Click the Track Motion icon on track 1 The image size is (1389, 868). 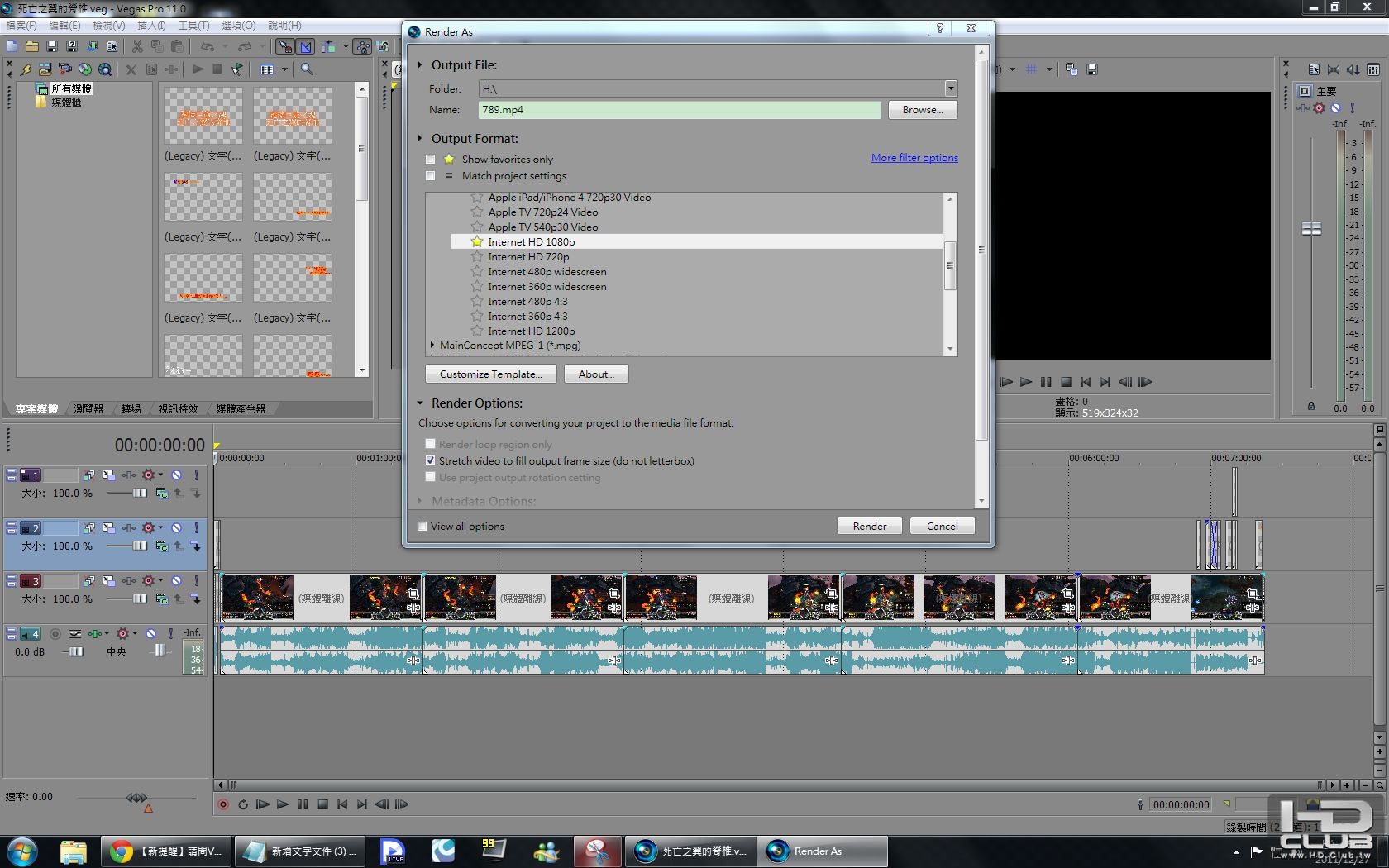pos(108,475)
